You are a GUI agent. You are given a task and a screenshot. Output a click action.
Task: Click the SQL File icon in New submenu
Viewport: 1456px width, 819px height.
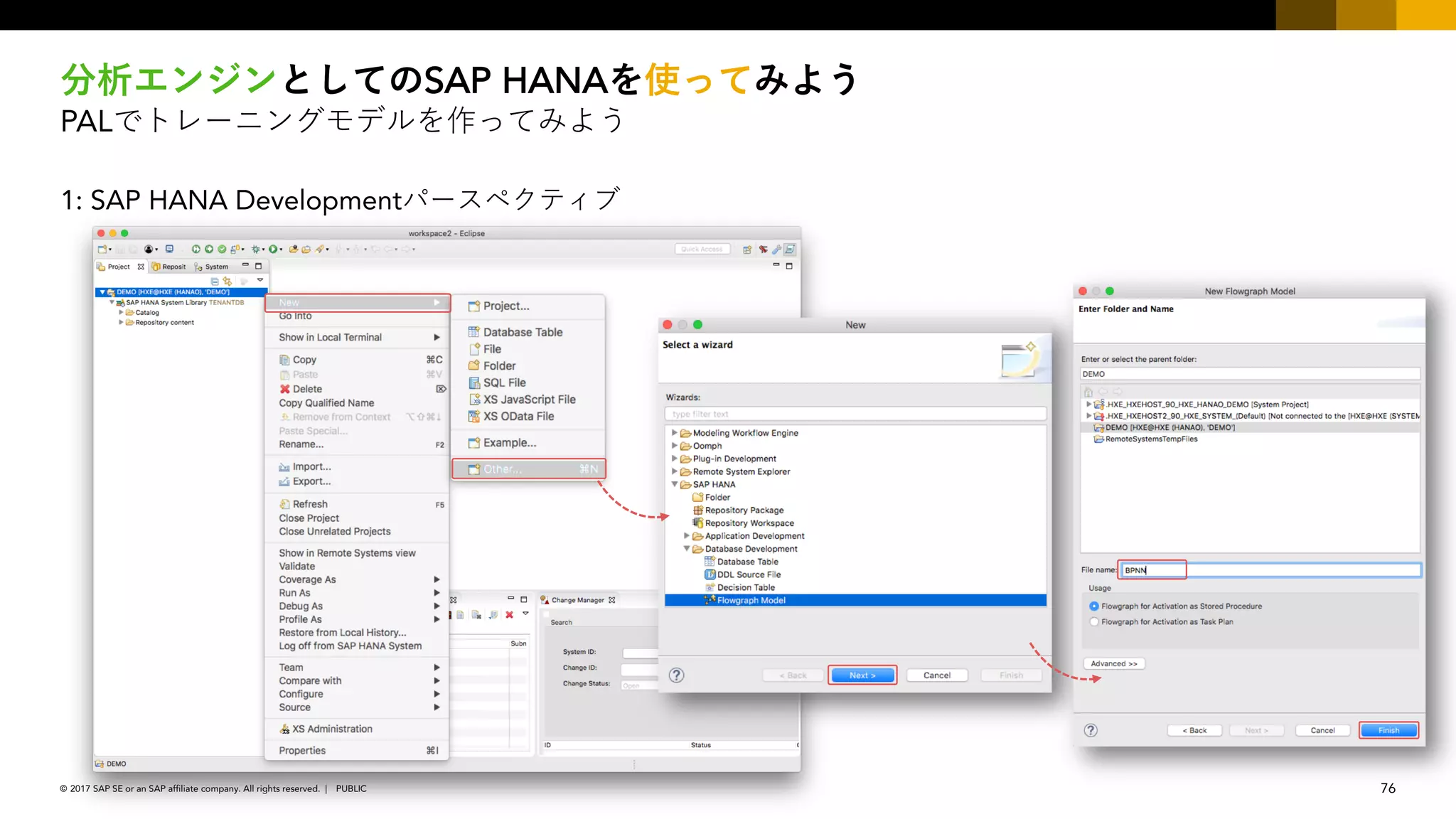[x=473, y=382]
